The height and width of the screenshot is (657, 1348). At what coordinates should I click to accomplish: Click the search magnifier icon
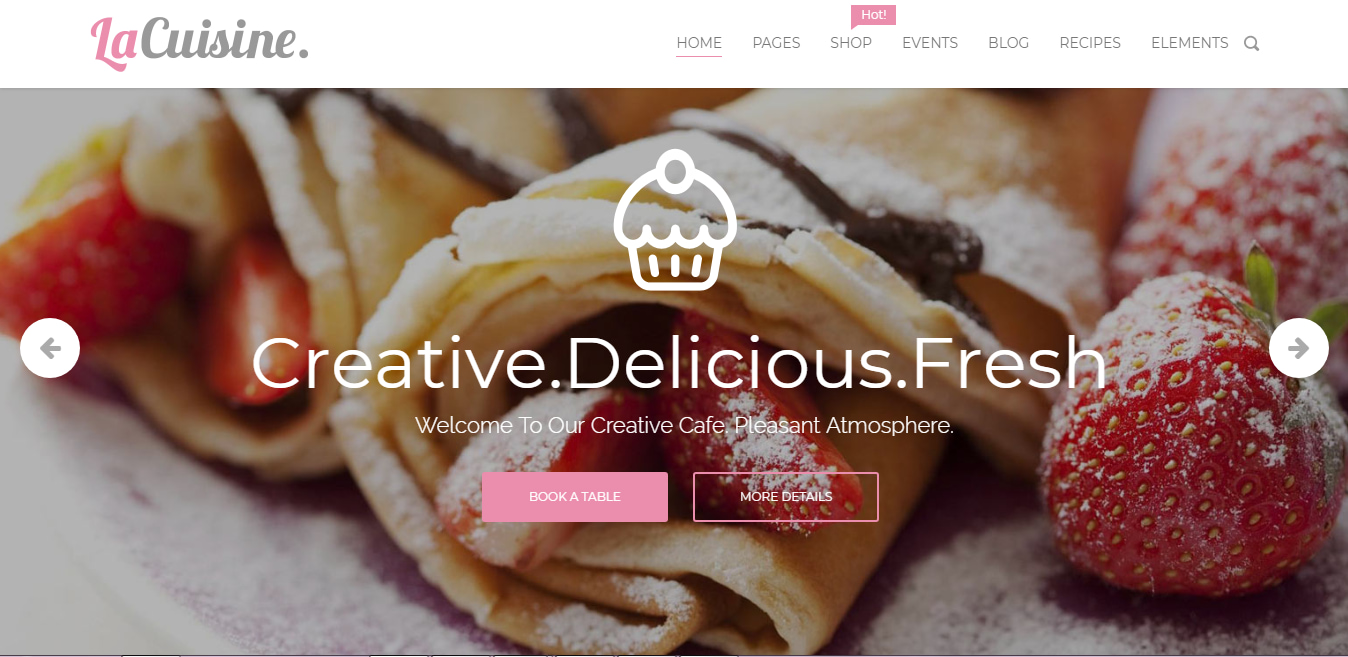1251,43
